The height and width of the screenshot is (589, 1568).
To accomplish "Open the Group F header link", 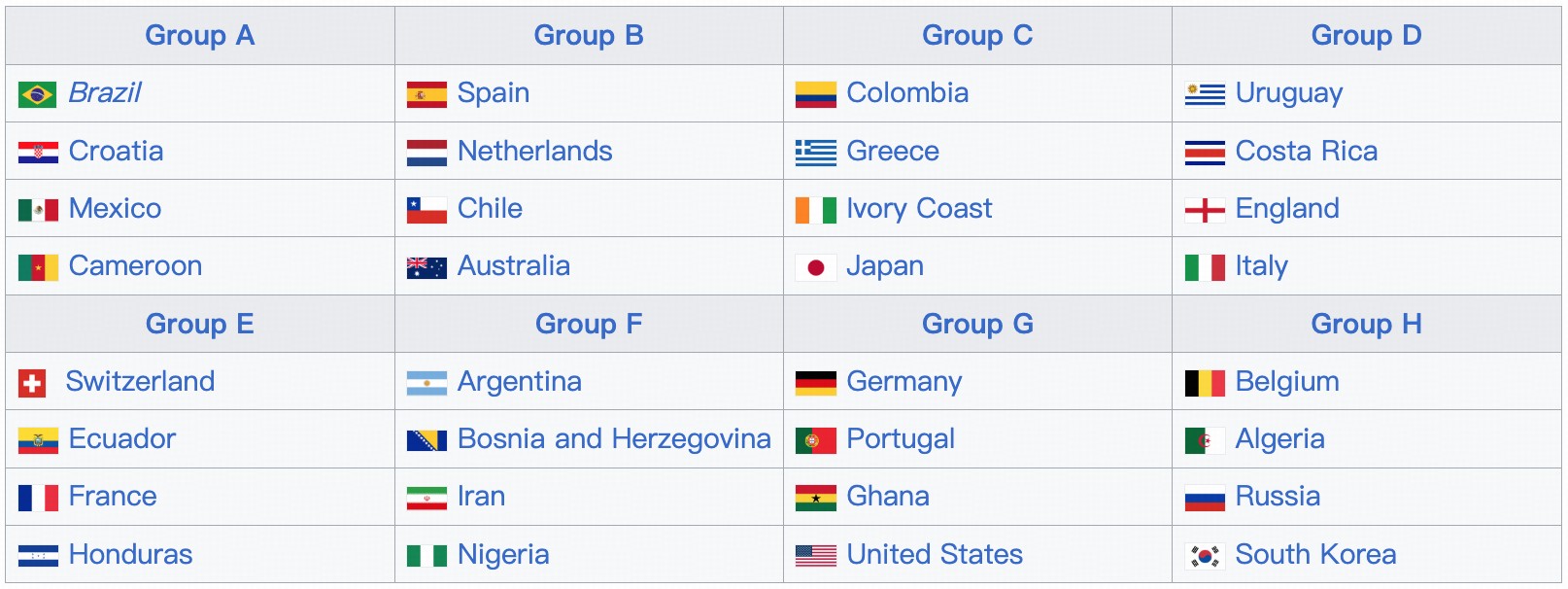I will pos(589,325).
